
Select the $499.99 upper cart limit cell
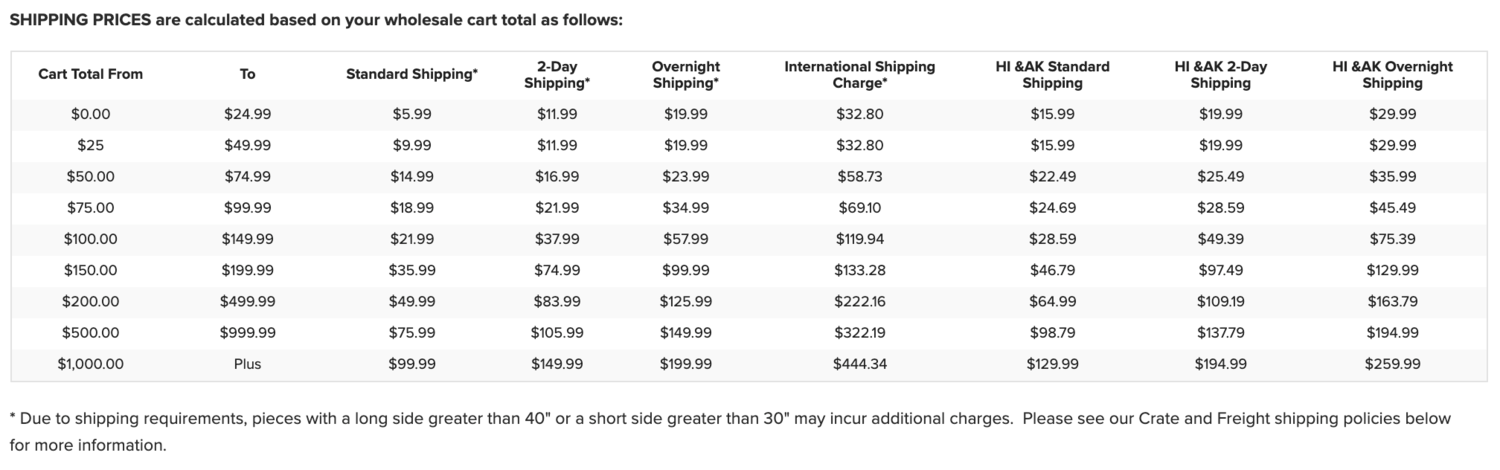pyautogui.click(x=247, y=301)
